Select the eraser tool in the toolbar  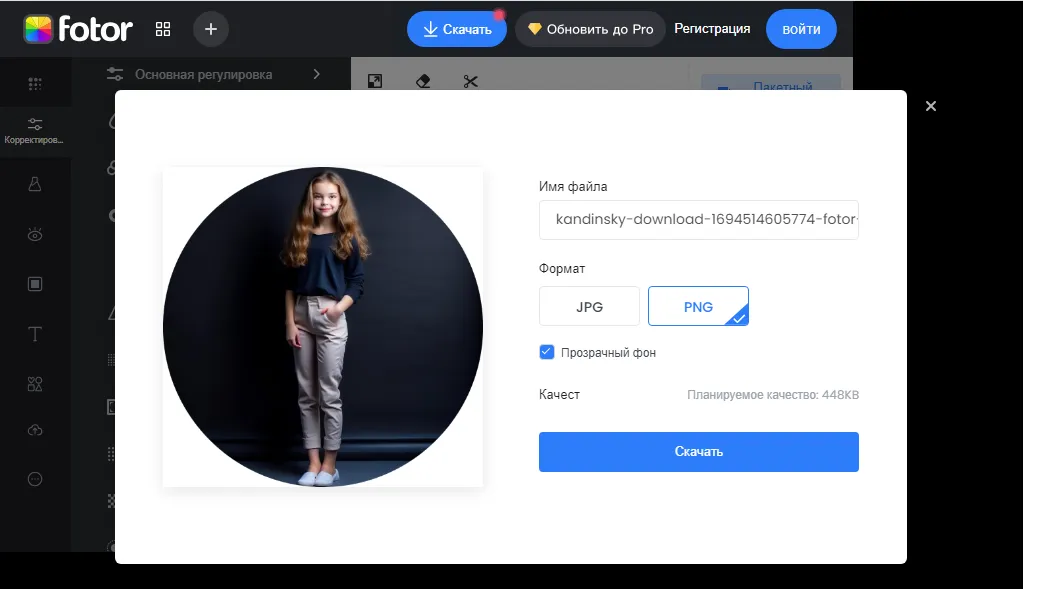tap(422, 81)
